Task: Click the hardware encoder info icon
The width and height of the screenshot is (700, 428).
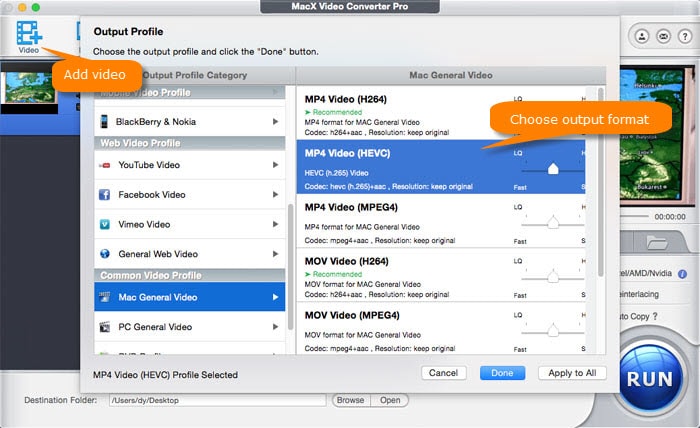Action: click(x=682, y=274)
